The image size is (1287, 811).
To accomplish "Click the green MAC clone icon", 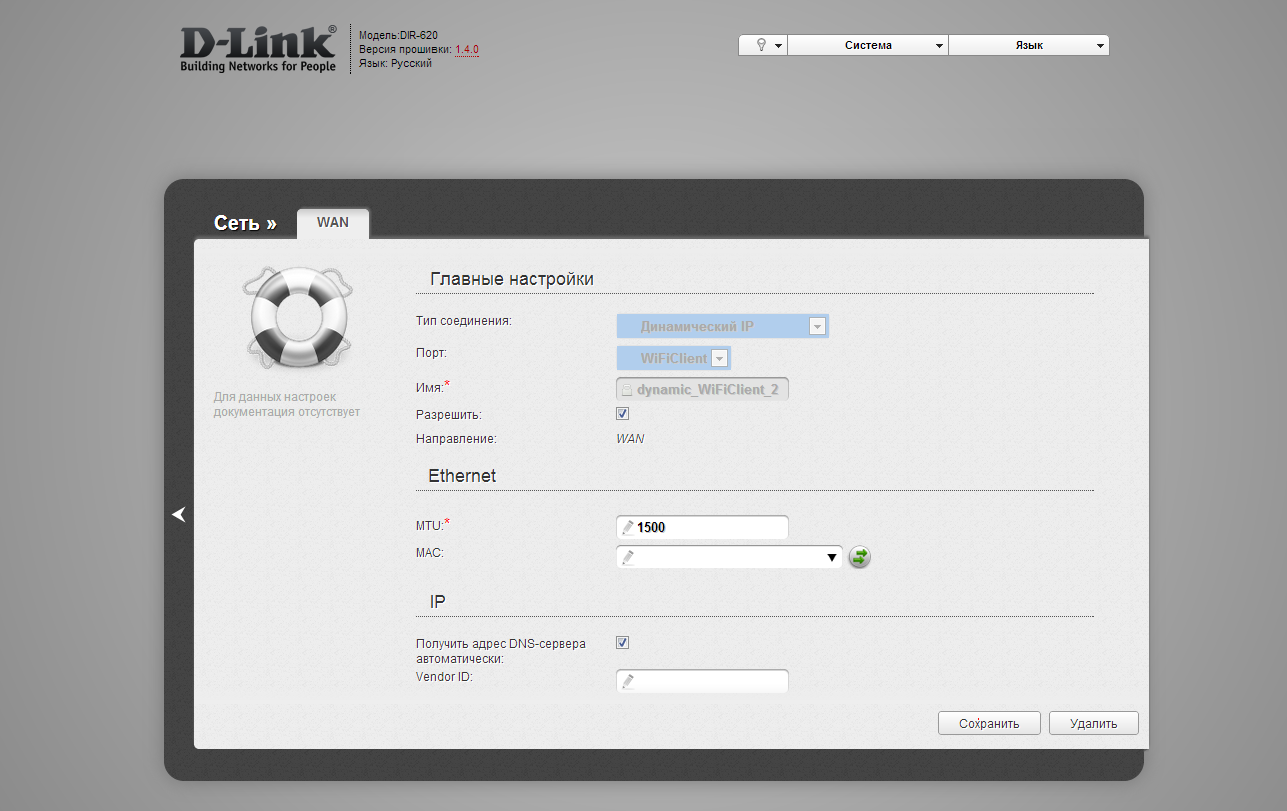I will [859, 557].
